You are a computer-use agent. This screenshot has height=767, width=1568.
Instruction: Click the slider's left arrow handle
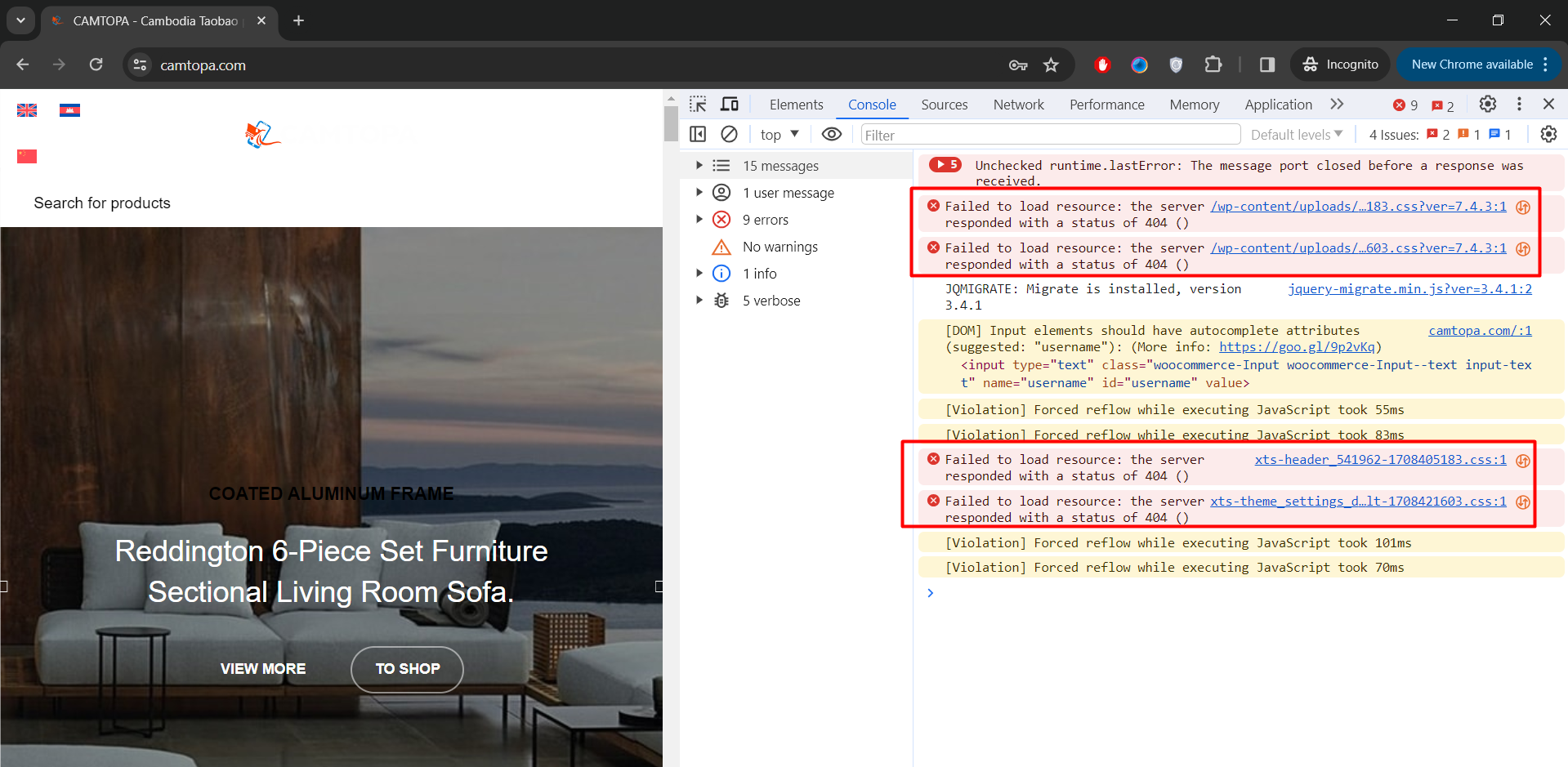pos(4,586)
